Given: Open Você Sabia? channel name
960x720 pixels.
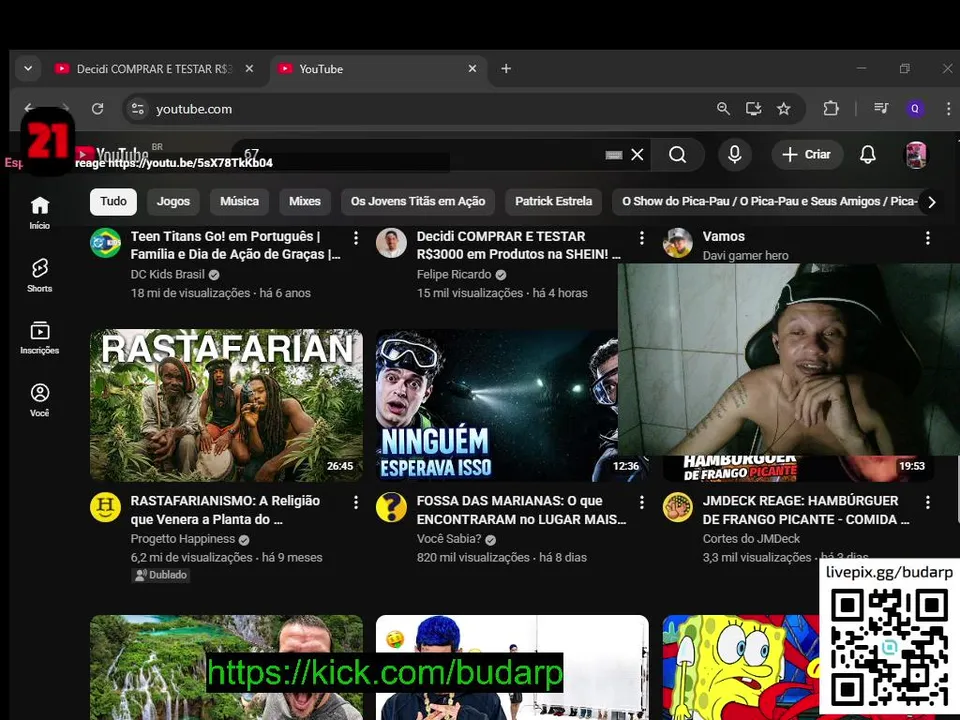Looking at the screenshot, I should pos(449,539).
